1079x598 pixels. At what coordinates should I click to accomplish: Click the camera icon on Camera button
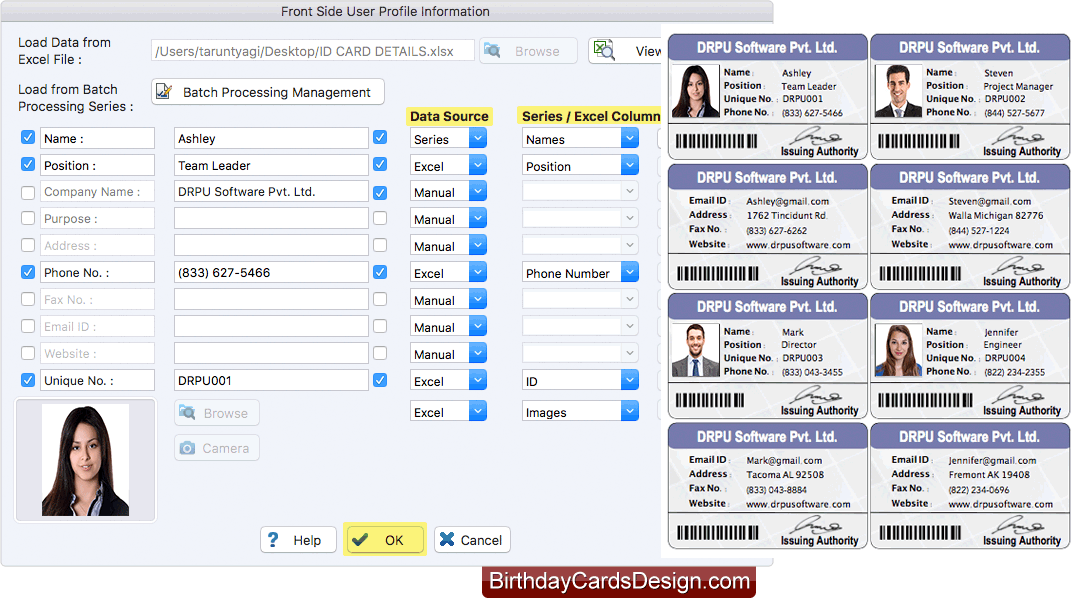[187, 448]
